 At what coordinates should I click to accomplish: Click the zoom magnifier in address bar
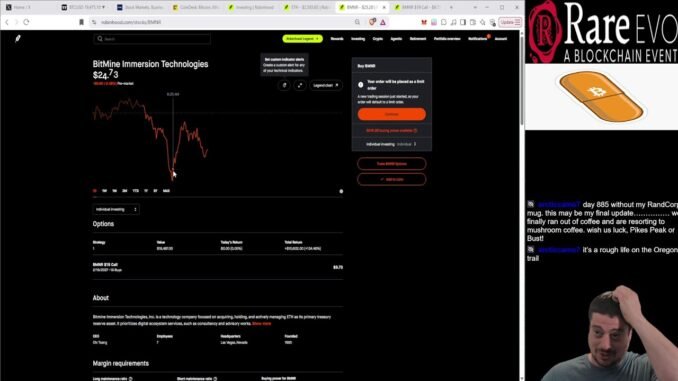[357, 22]
